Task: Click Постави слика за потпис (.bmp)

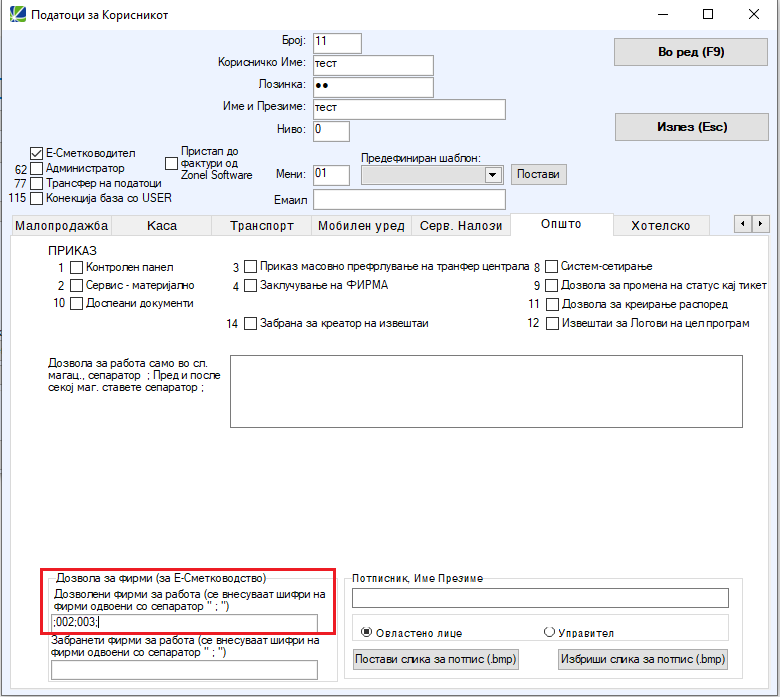Action: (x=436, y=659)
